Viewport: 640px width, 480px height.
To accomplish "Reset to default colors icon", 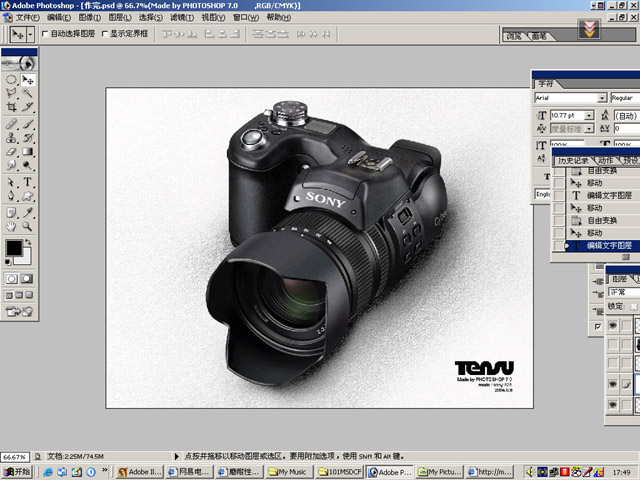I will (x=8, y=262).
